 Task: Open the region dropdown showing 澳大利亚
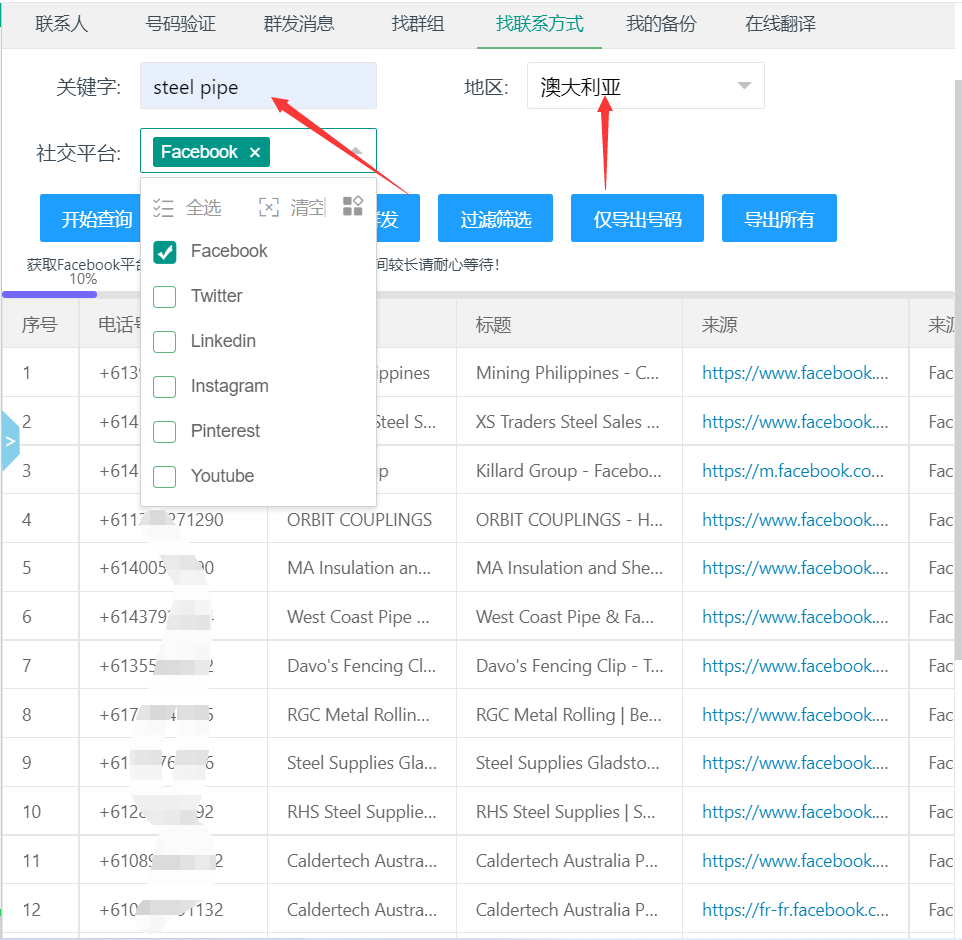(743, 87)
